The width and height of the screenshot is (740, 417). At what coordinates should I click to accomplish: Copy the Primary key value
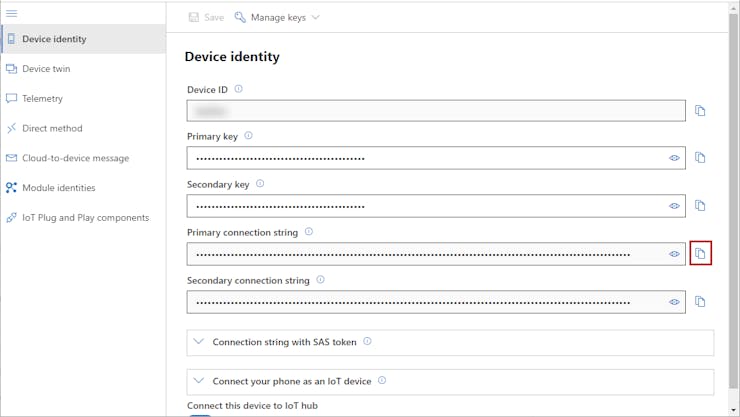[x=700, y=158]
